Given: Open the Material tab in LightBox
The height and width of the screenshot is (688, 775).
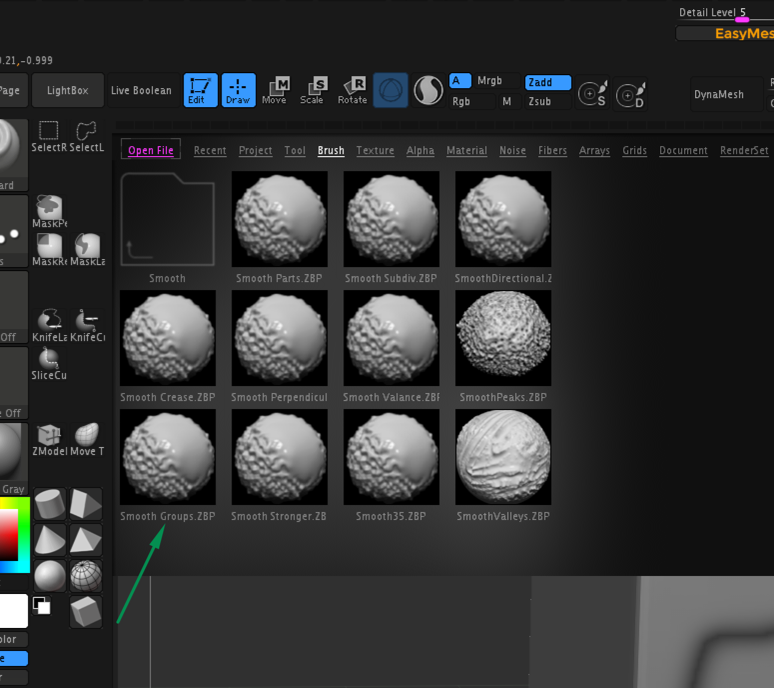Looking at the screenshot, I should (466, 151).
